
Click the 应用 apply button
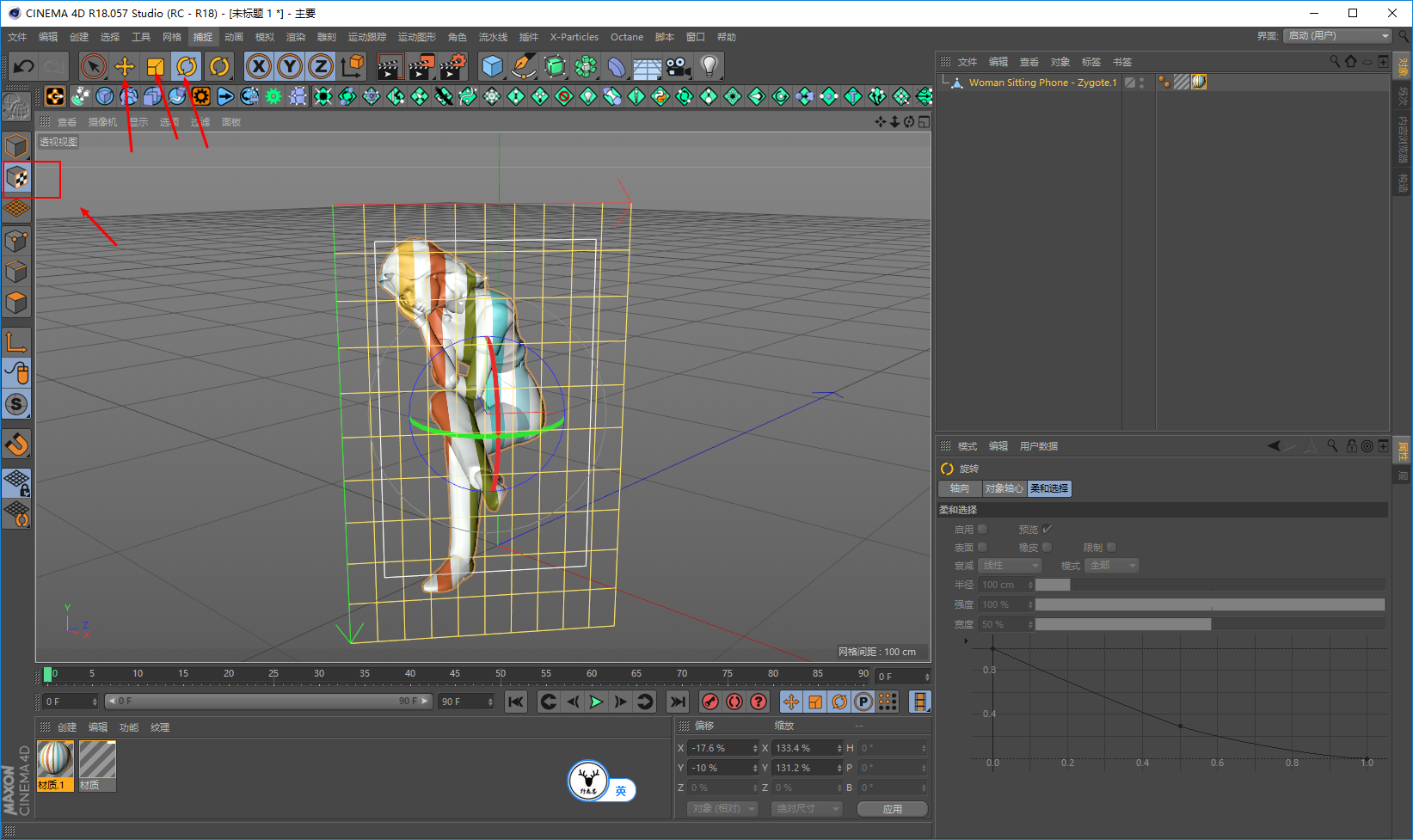(892, 809)
